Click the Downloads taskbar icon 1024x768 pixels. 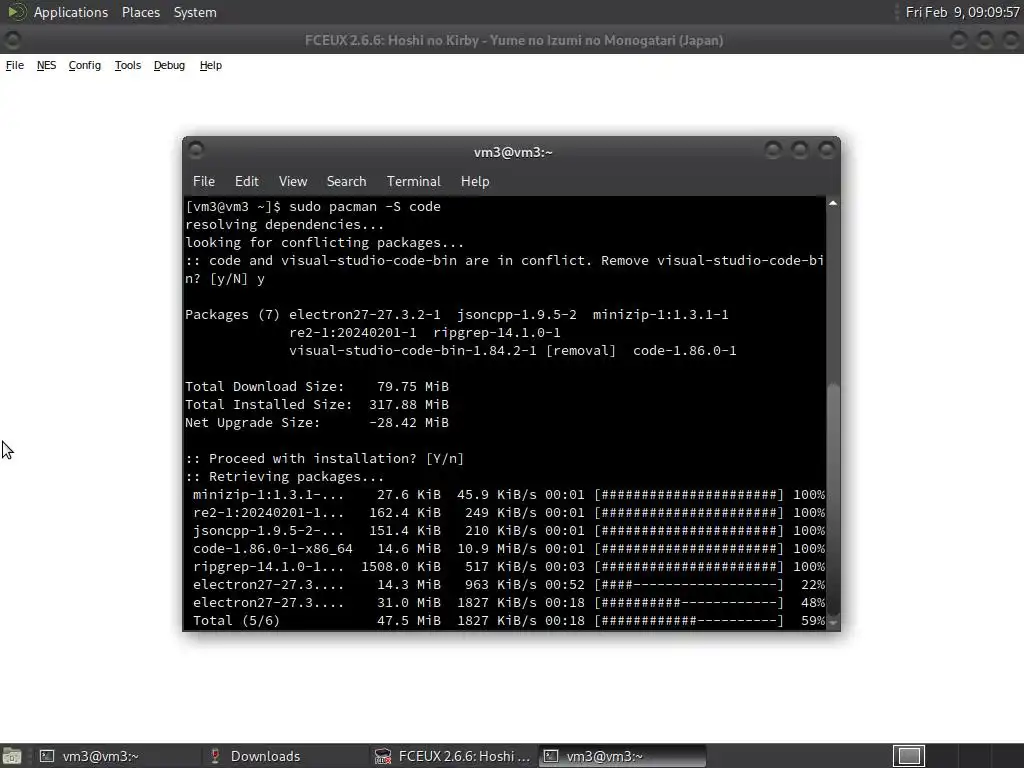pos(215,756)
